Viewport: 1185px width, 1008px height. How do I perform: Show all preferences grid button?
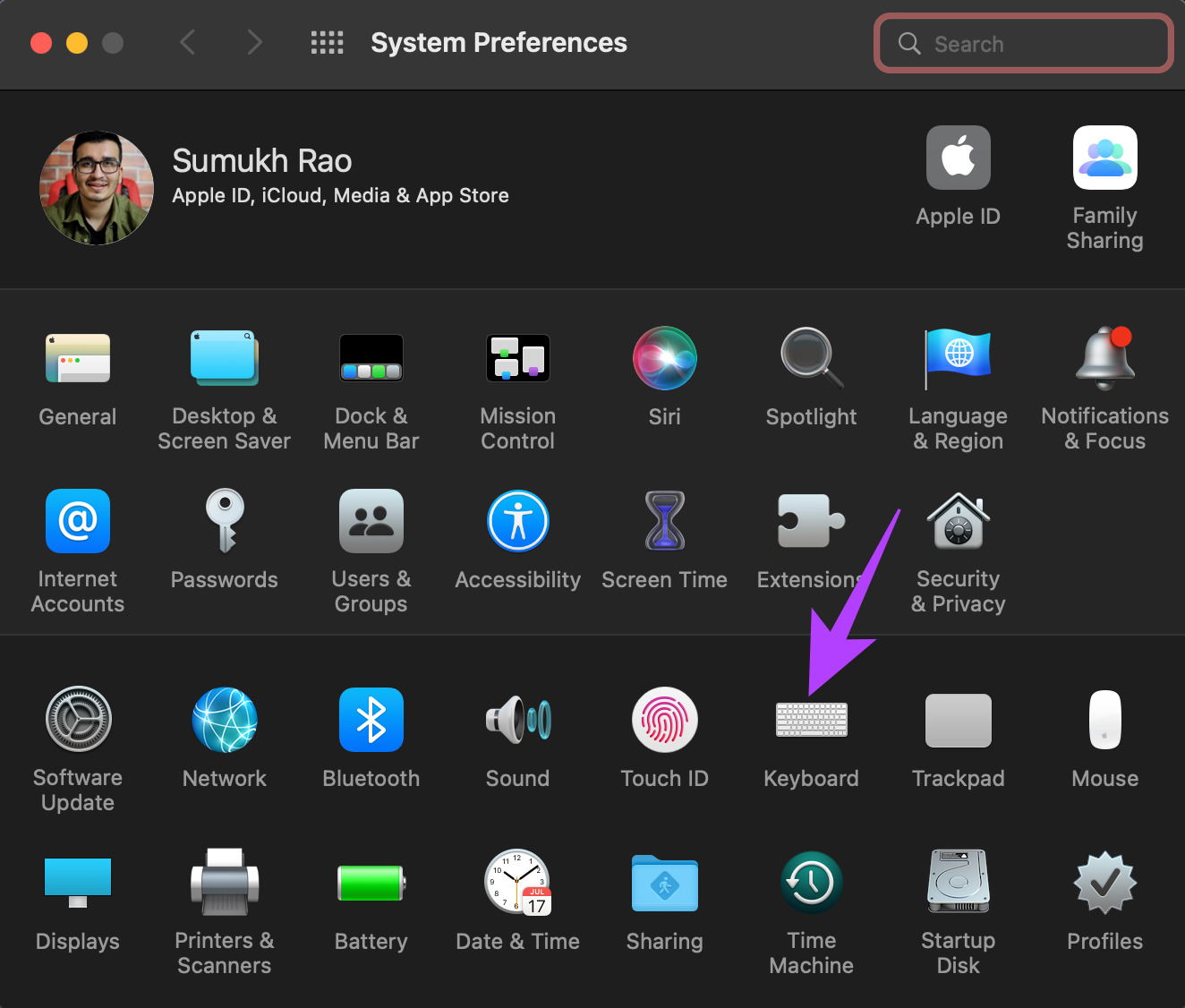pyautogui.click(x=327, y=42)
